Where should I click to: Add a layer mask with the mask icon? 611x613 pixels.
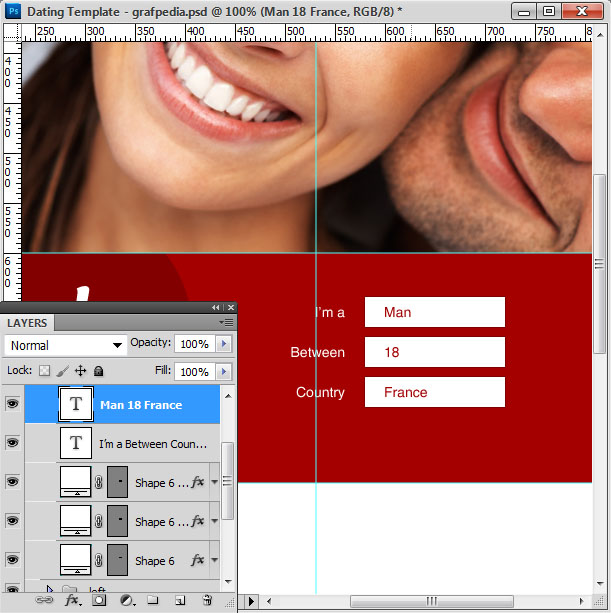(99, 600)
